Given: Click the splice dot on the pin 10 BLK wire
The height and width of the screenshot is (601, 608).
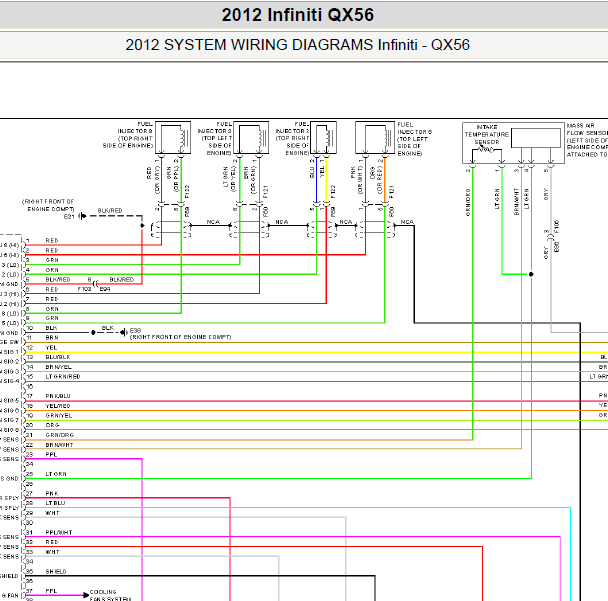Looking at the screenshot, I should point(93,332).
